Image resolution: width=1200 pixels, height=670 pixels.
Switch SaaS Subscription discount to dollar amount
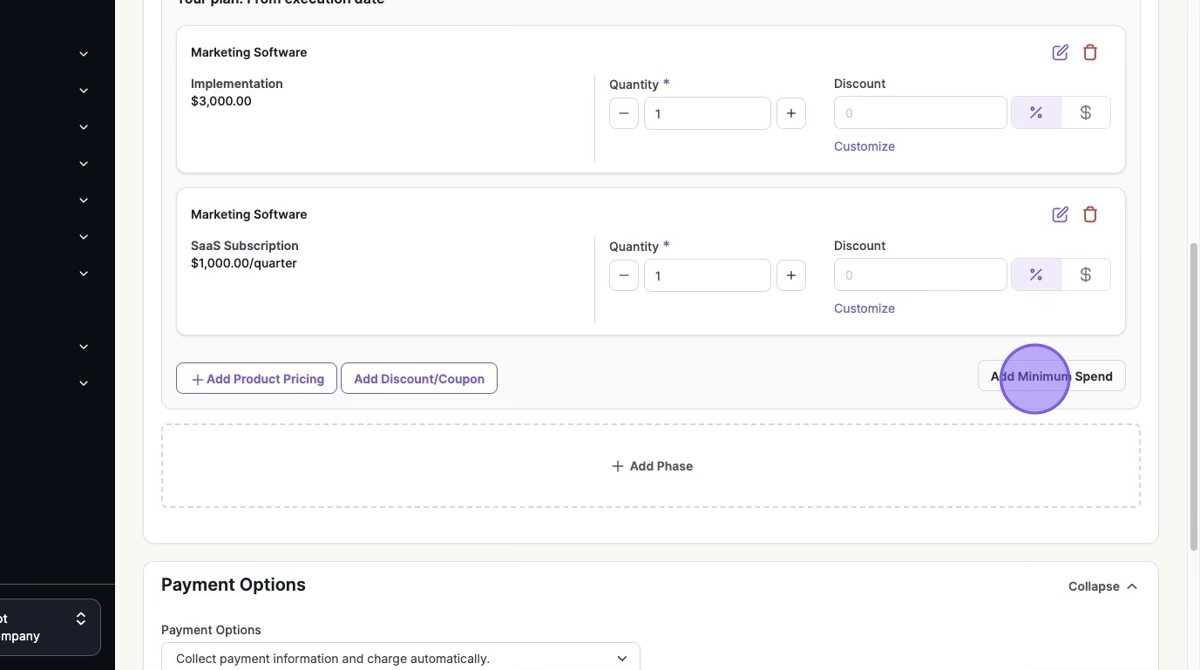[1085, 275]
